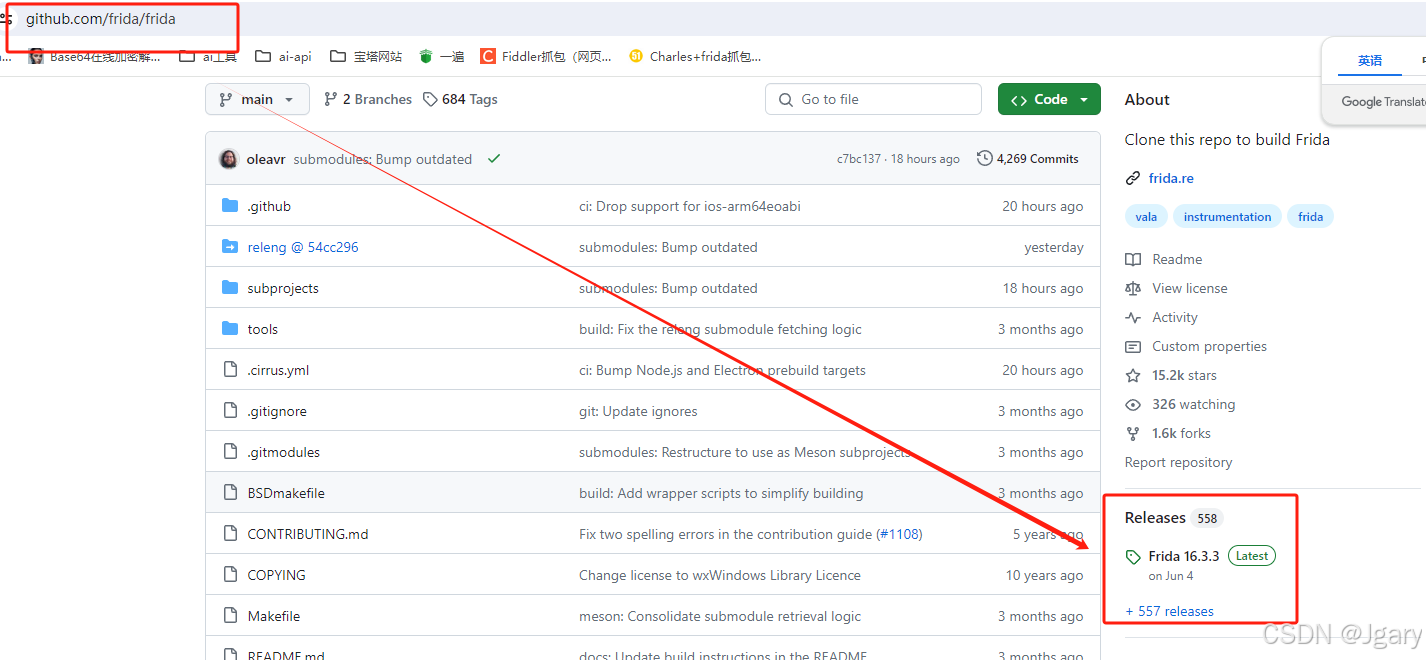Click the COPYING file icon

click(x=230, y=575)
